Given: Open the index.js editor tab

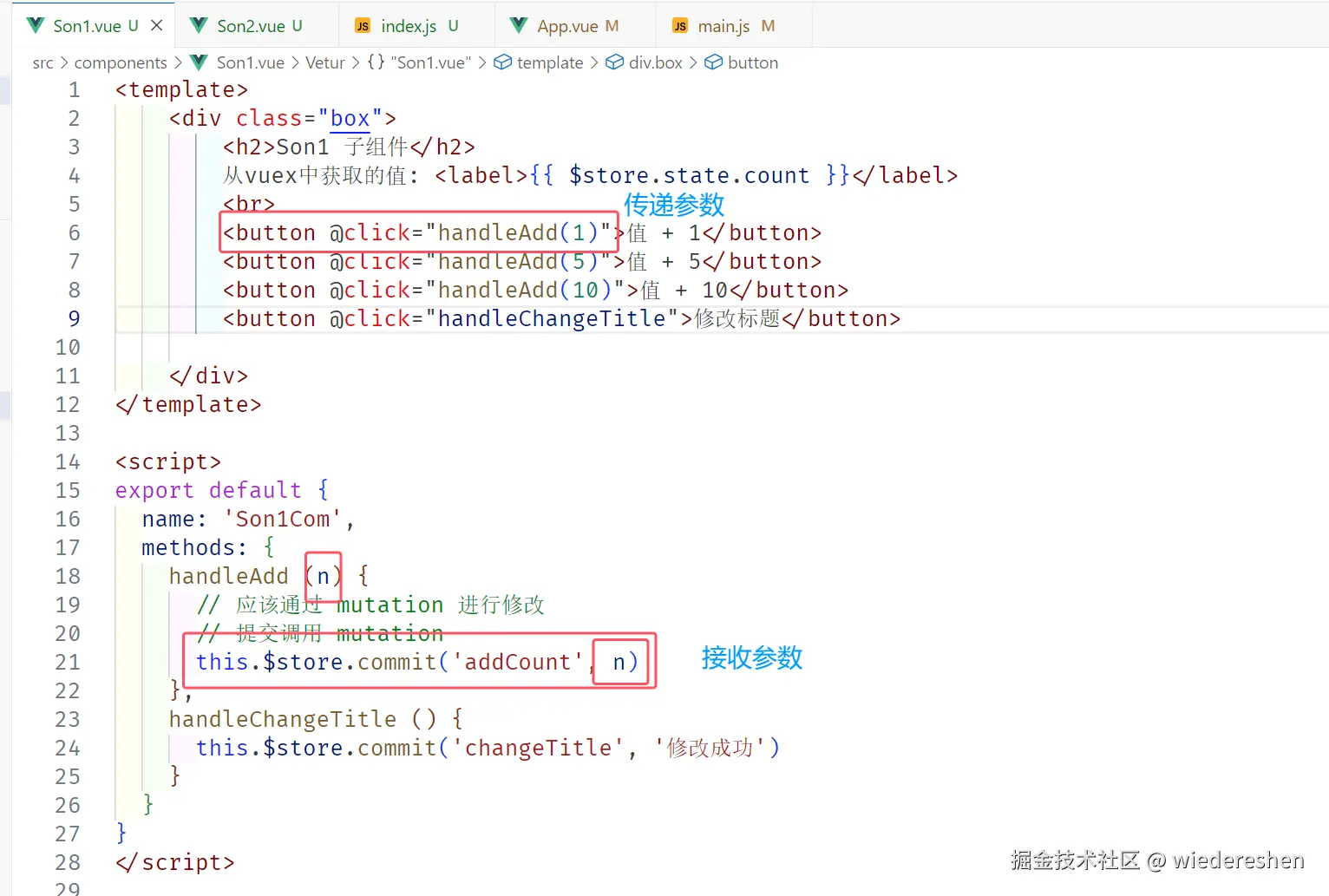Looking at the screenshot, I should click(417, 26).
